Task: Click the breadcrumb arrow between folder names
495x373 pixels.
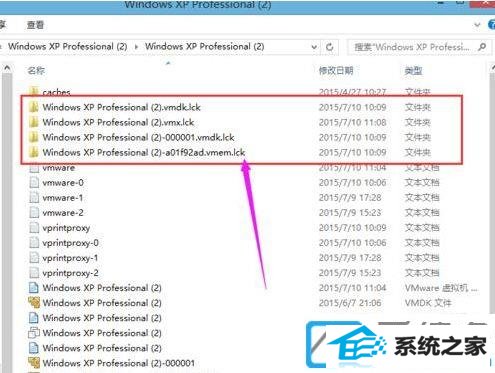Action: [x=136, y=47]
